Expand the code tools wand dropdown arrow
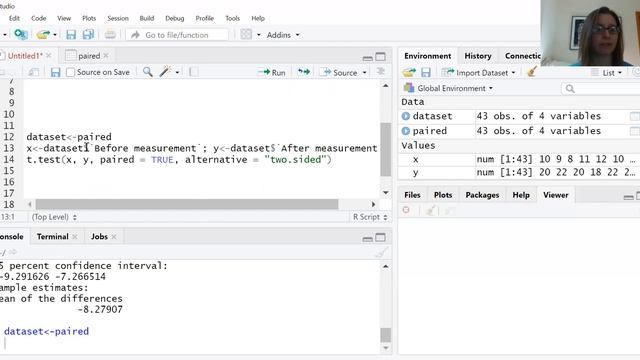 pos(177,73)
